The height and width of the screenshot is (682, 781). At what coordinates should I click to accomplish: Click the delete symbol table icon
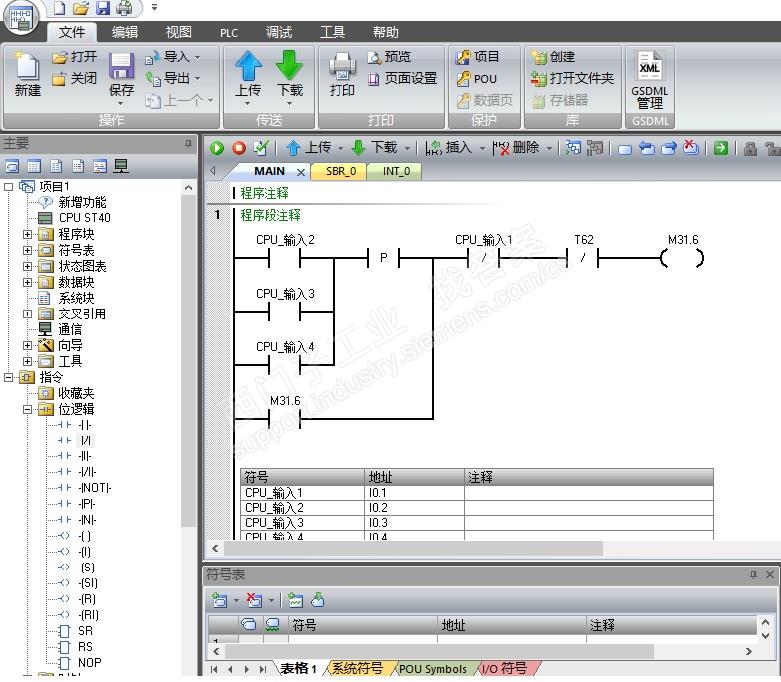click(x=254, y=600)
